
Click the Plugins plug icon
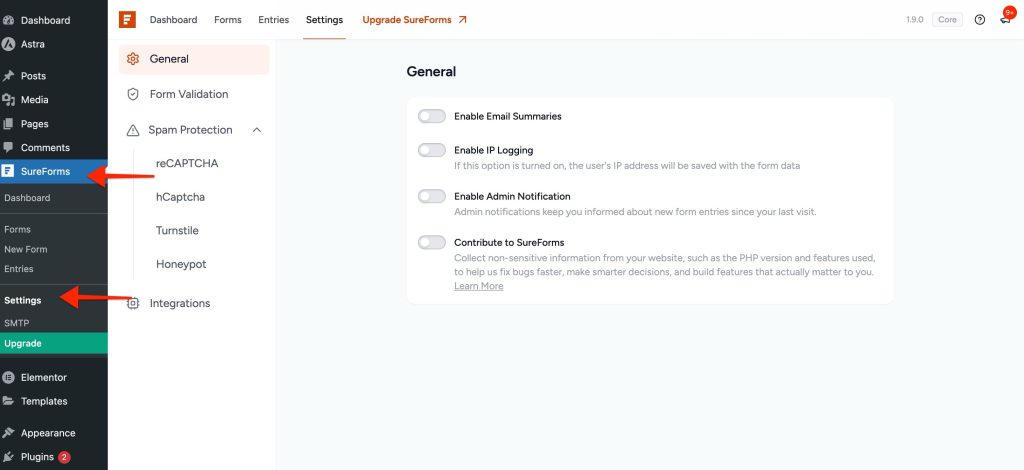tap(8, 457)
